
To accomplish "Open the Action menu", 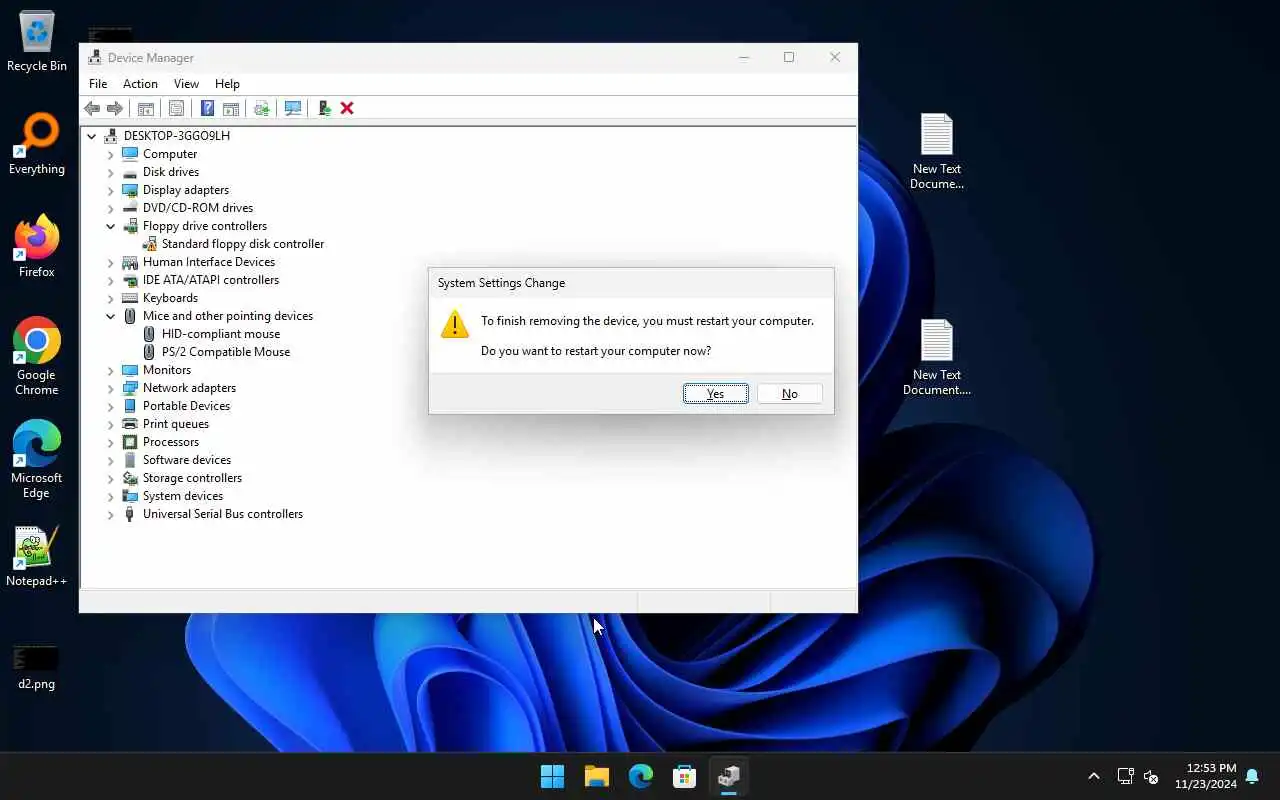I will pos(140,84).
